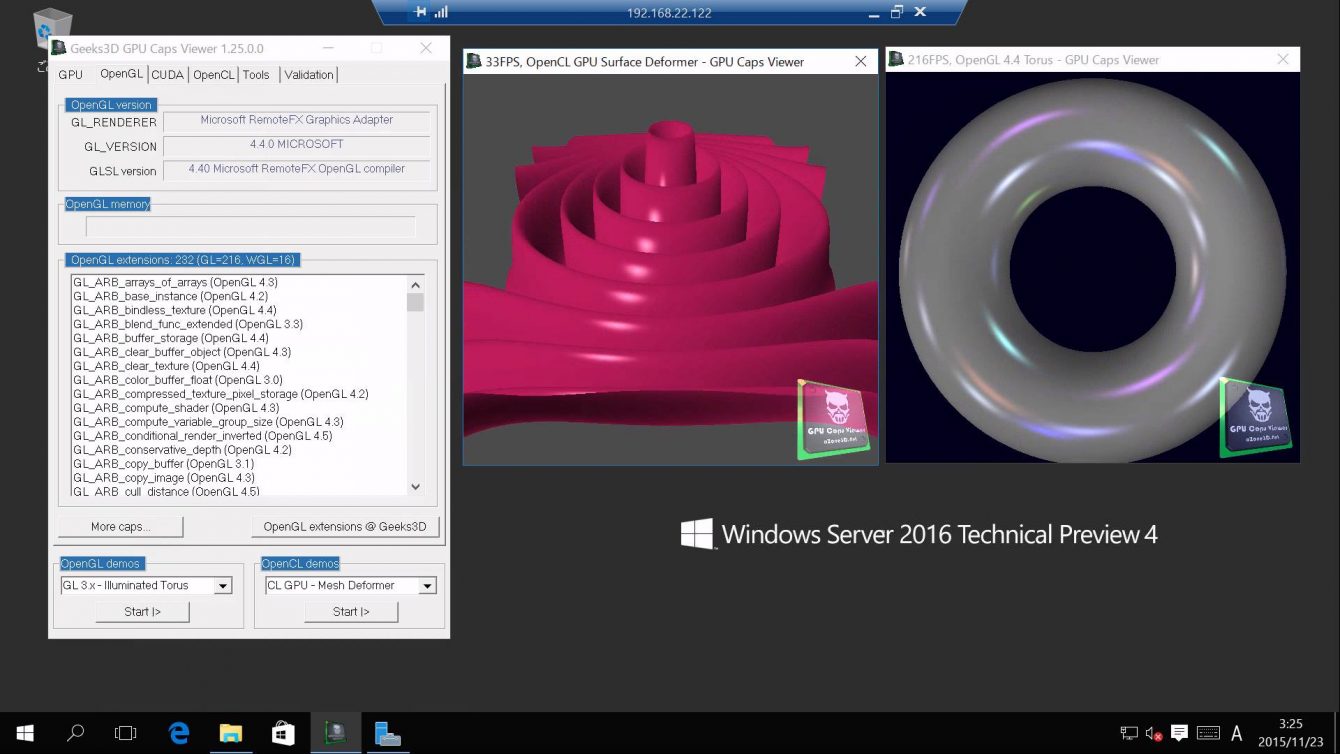The height and width of the screenshot is (754, 1340).
Task: Select GL_ARB_base_instance extension
Action: (x=170, y=297)
